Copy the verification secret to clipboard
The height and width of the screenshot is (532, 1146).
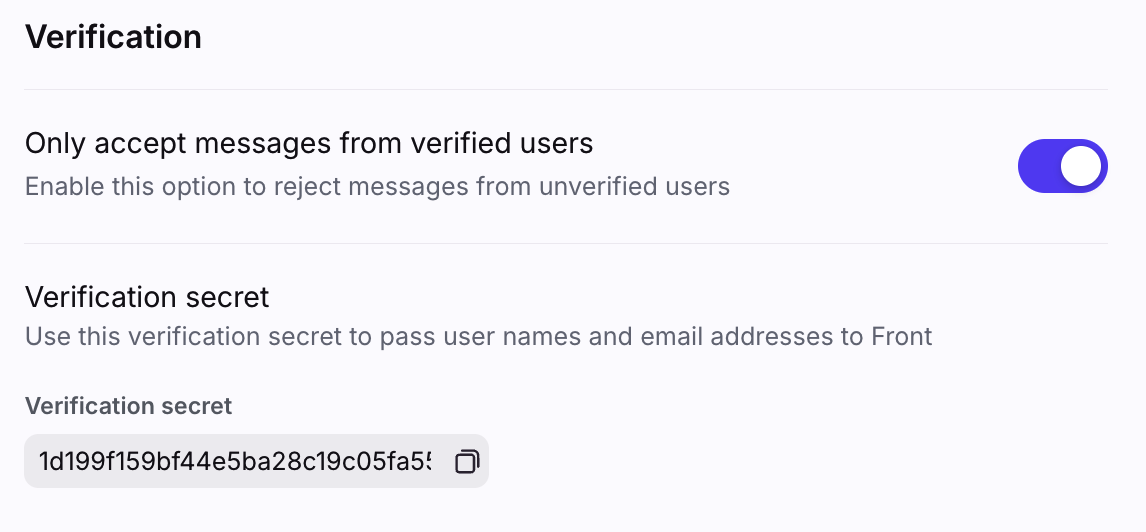pyautogui.click(x=466, y=461)
